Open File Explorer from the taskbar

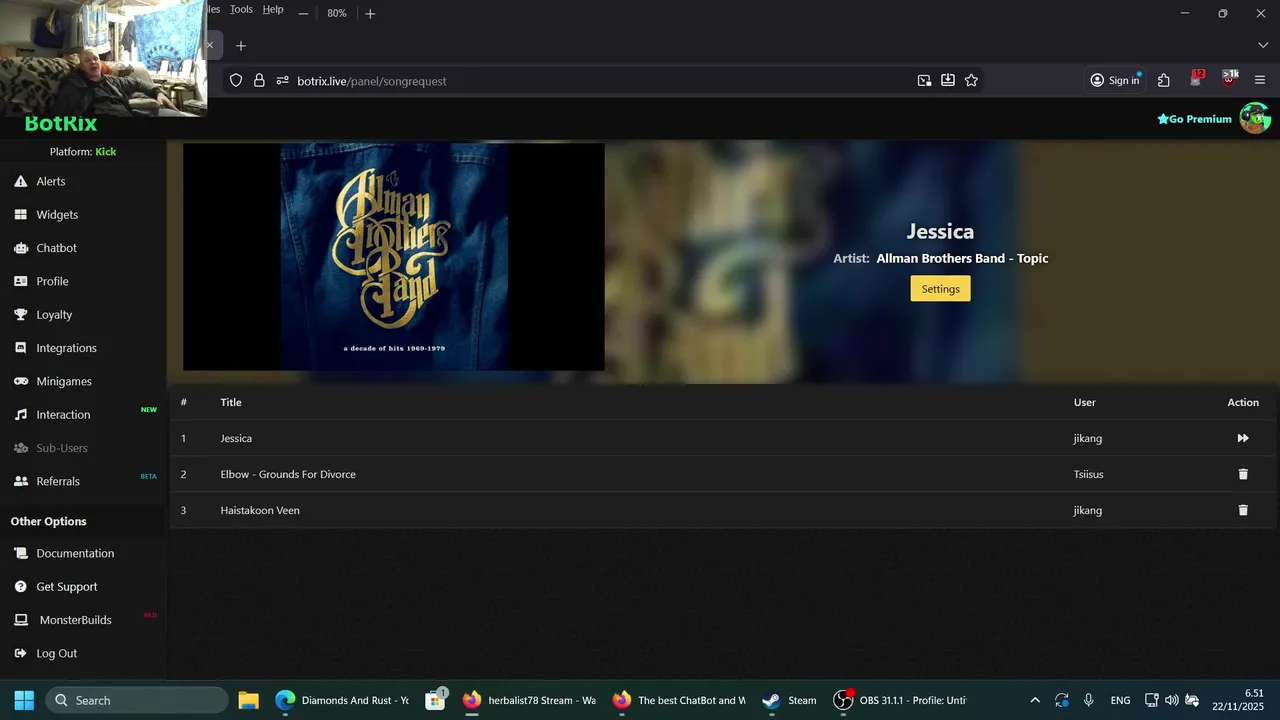click(248, 700)
